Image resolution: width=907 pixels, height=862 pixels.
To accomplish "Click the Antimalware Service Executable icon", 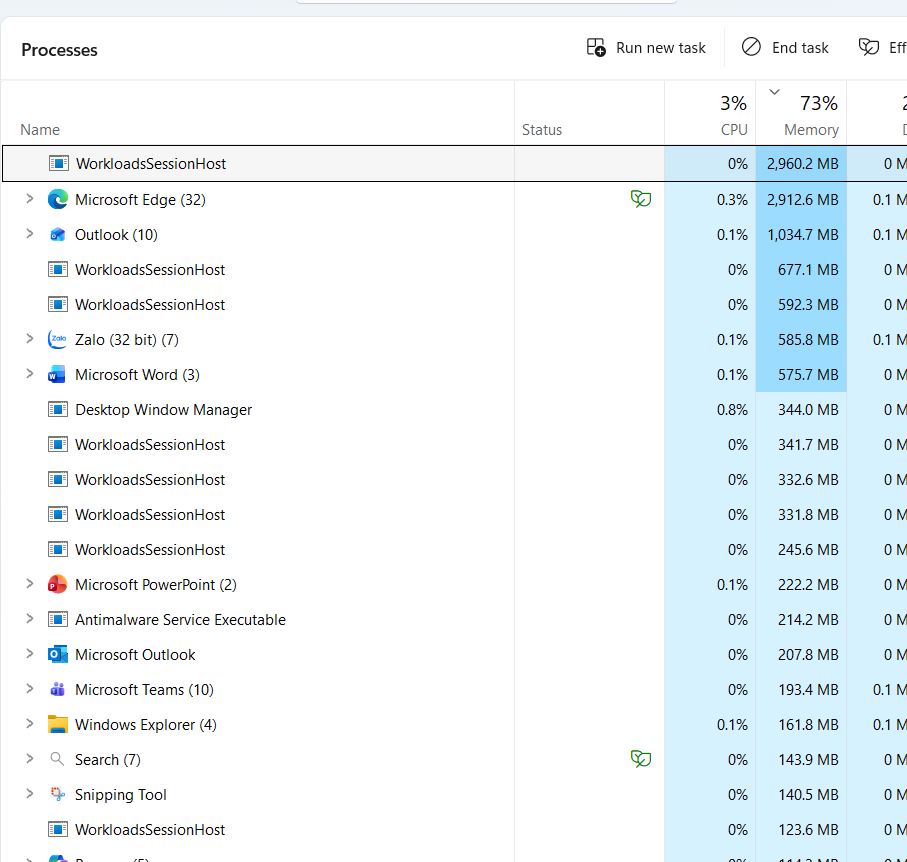I will point(58,620).
